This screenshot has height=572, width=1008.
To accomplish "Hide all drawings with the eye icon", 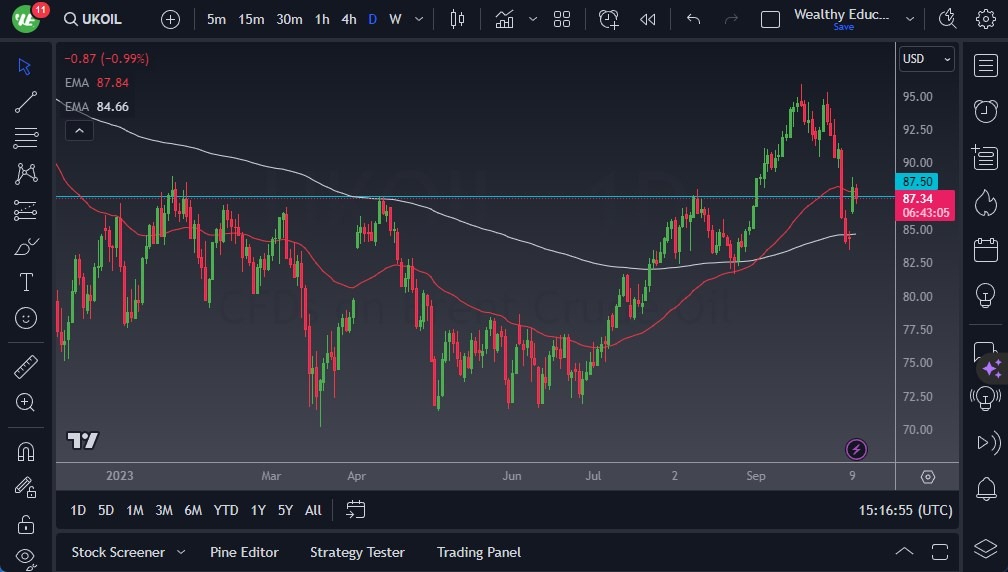I will (x=26, y=557).
